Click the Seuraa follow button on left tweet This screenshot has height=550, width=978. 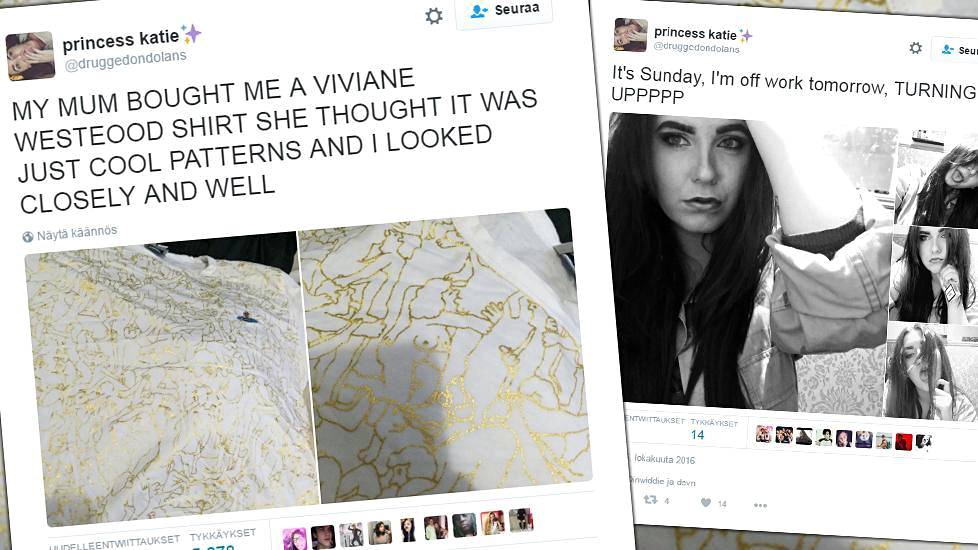point(504,11)
